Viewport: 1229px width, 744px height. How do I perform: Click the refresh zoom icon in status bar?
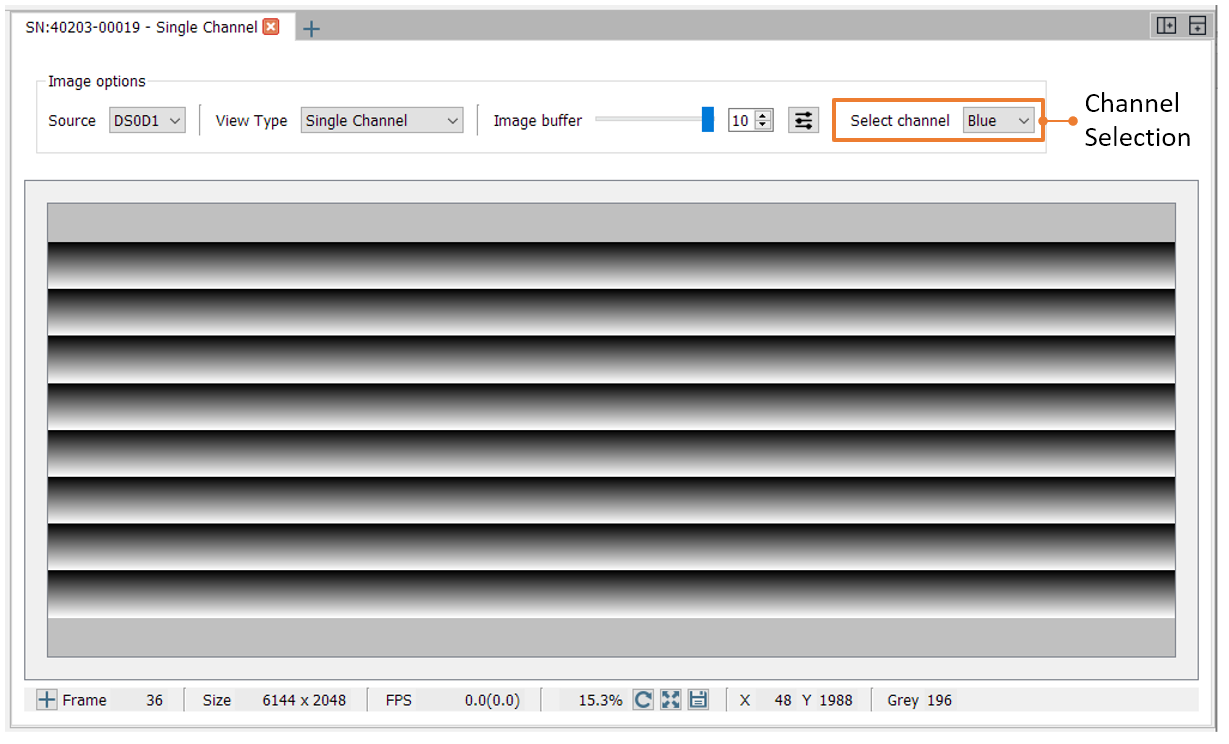[643, 700]
